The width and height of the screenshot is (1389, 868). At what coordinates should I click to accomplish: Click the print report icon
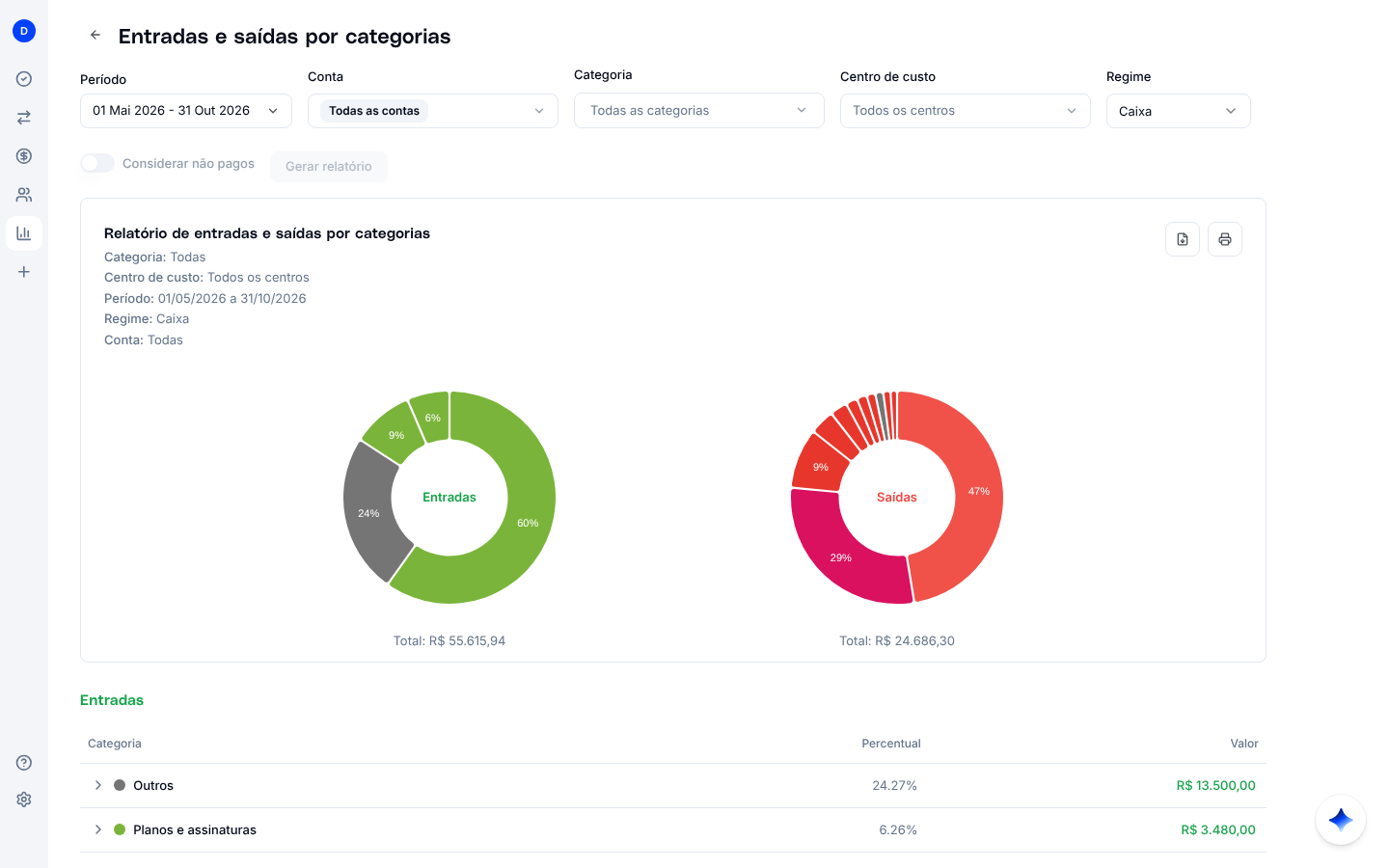click(x=1225, y=239)
